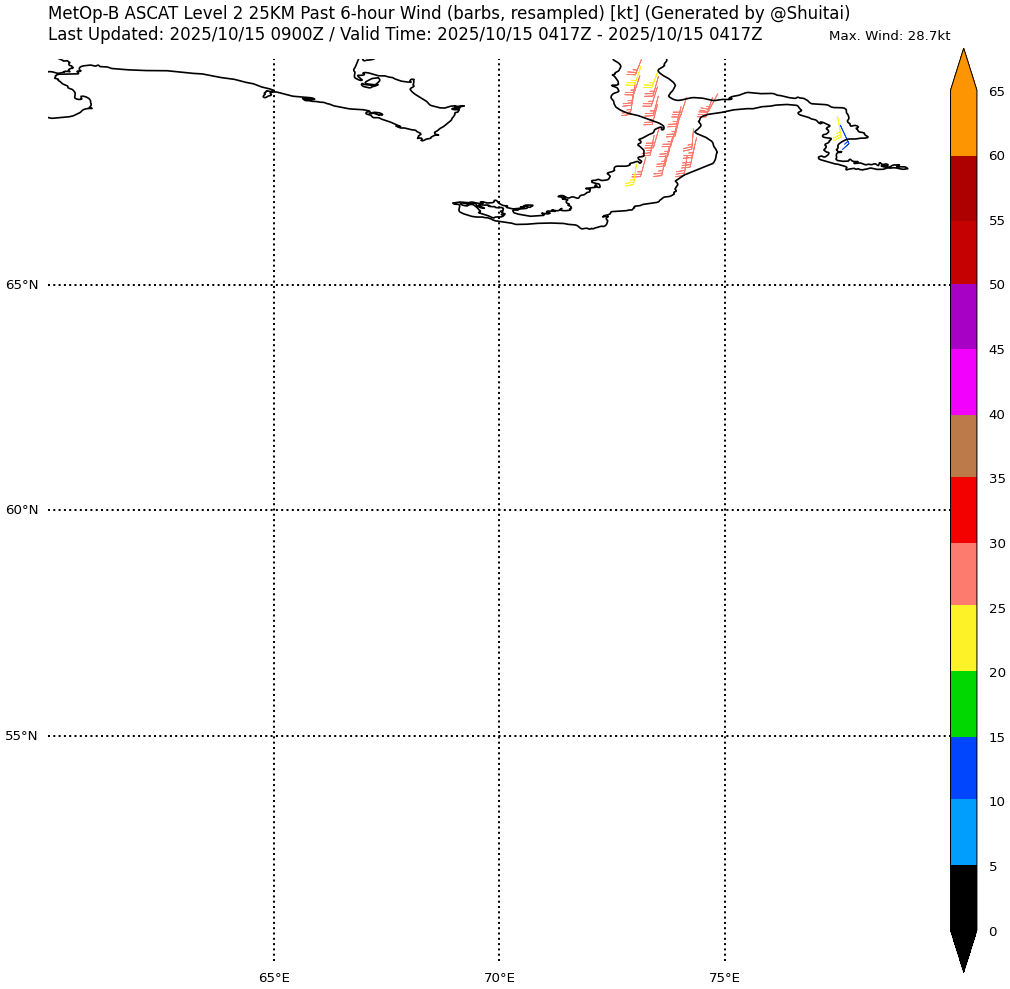Click the 75°E longitude label

click(x=725, y=977)
